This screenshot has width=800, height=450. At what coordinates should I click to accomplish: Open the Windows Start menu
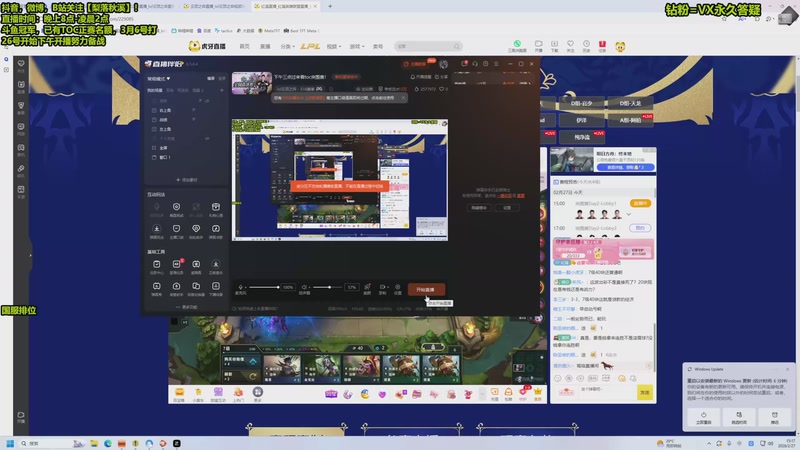10,443
